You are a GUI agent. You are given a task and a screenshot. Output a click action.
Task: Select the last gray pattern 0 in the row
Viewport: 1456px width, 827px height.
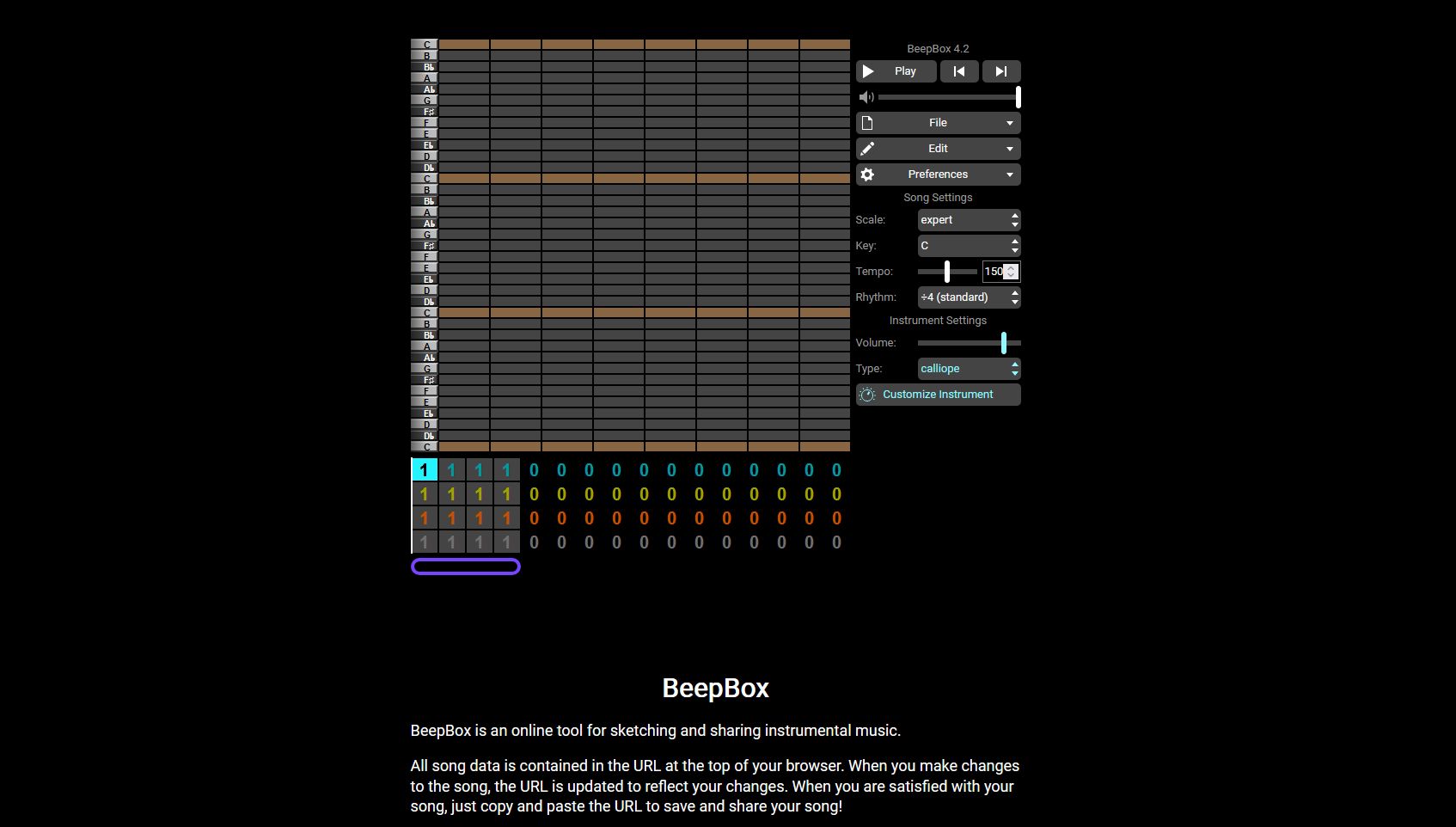coord(837,542)
